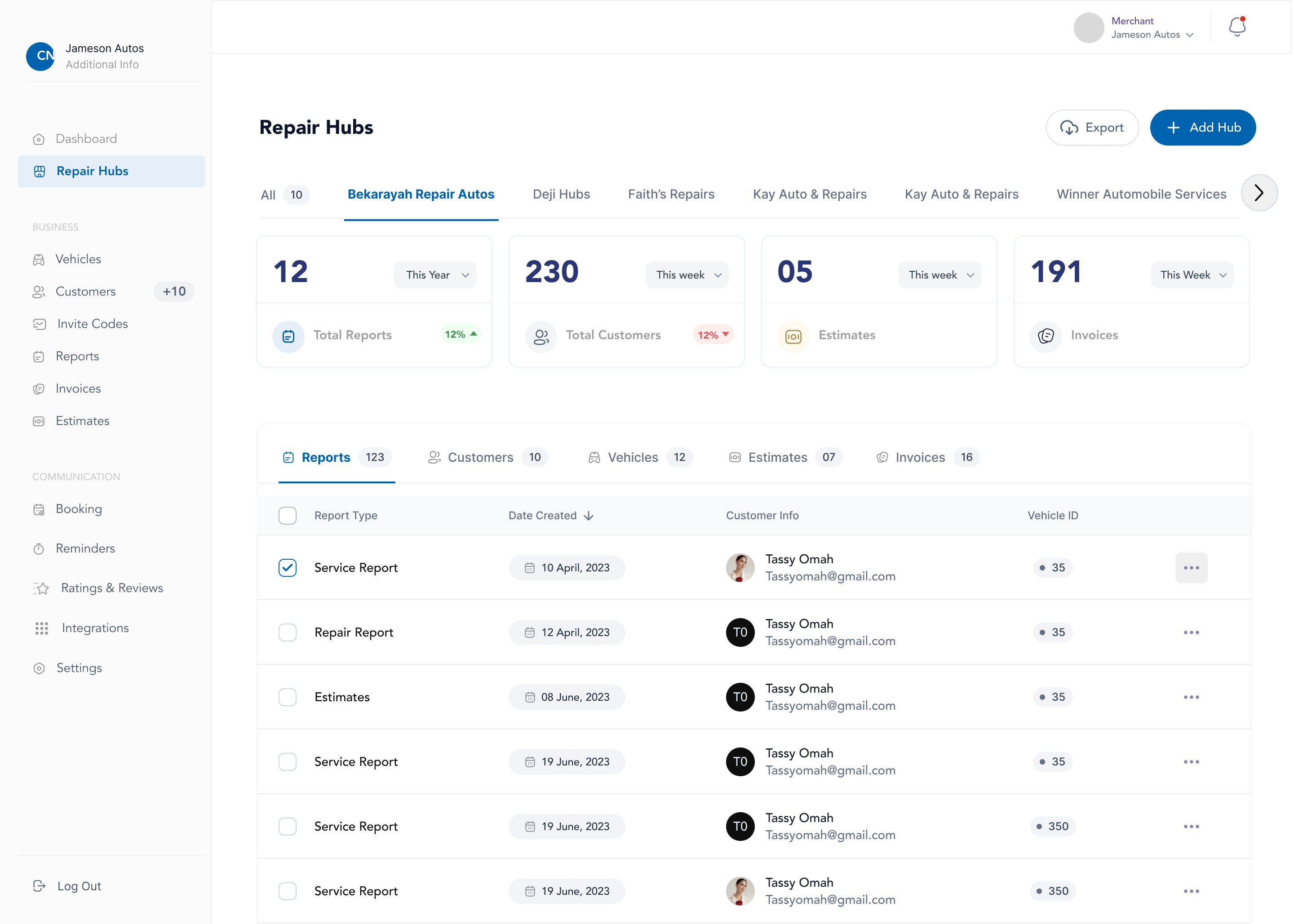Click the Integrations grid icon
Viewport: 1294px width, 924px height.
point(41,628)
